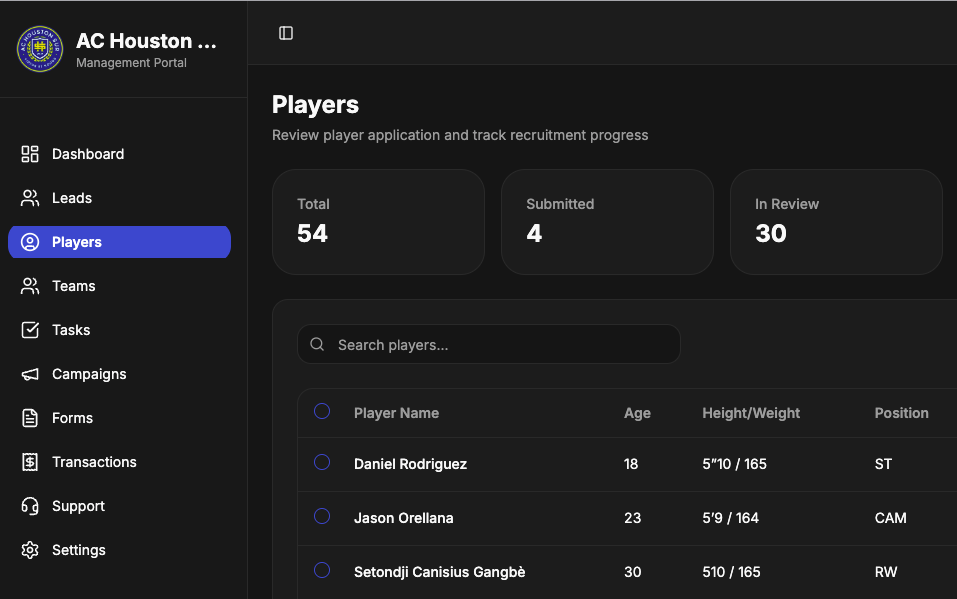
Task: Click the Submitted card showing 4
Action: tap(606, 221)
